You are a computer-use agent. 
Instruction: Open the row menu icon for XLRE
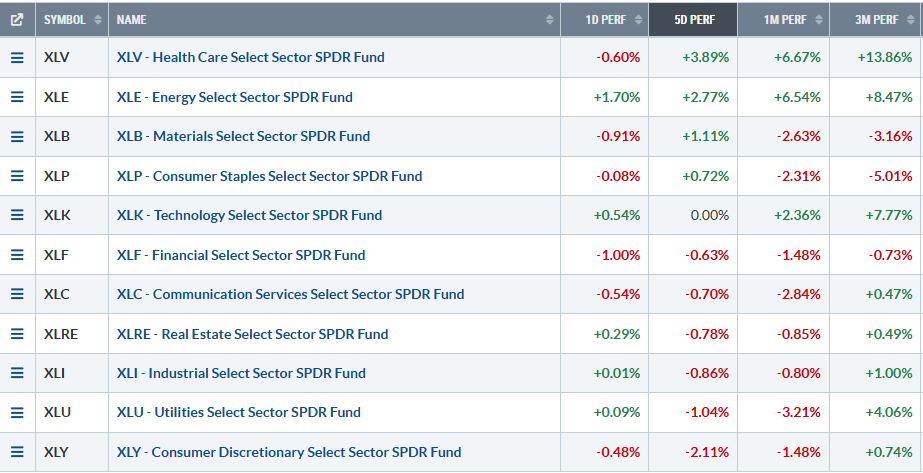point(17,334)
